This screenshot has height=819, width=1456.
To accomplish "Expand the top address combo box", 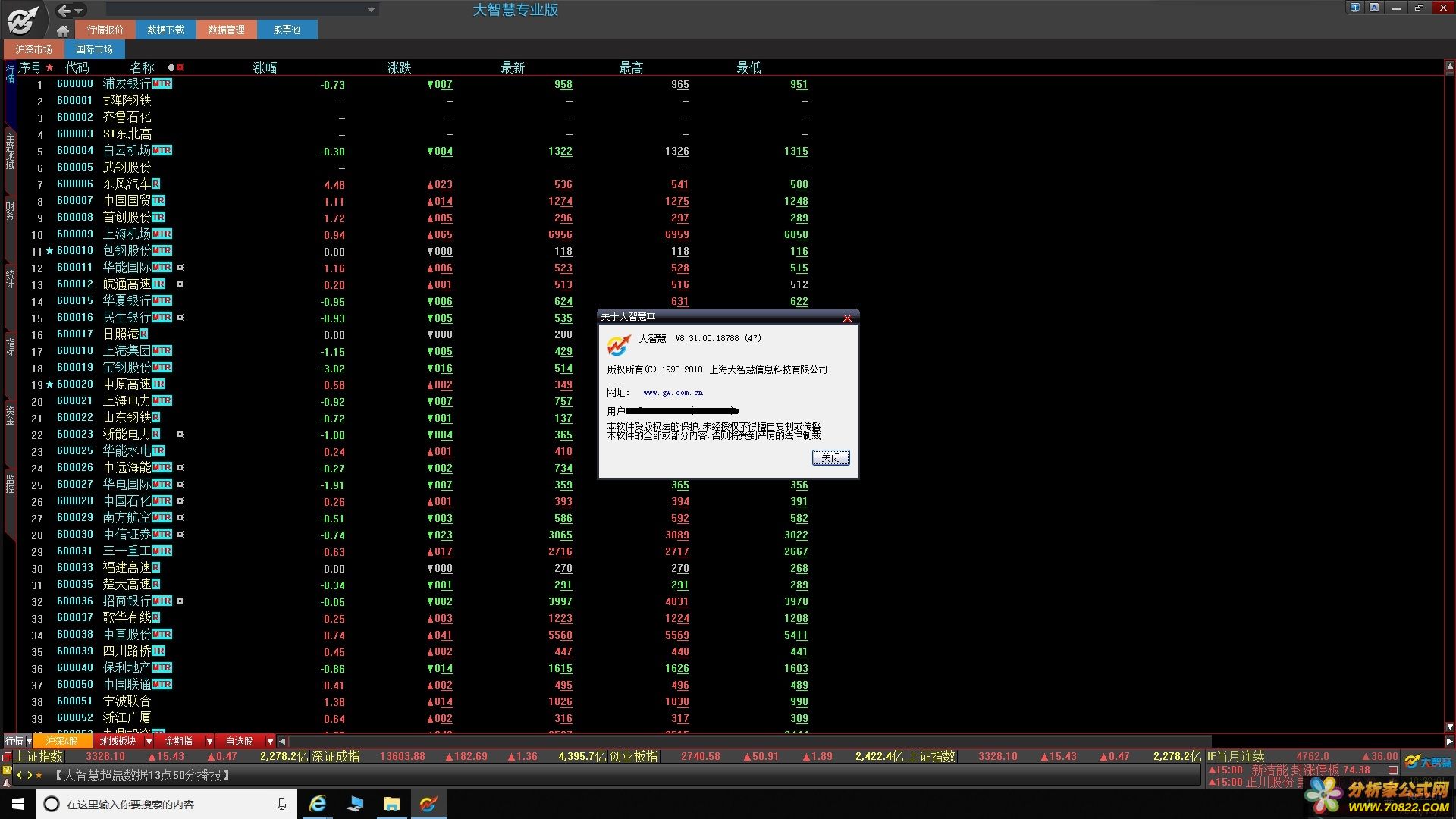I will (x=371, y=10).
